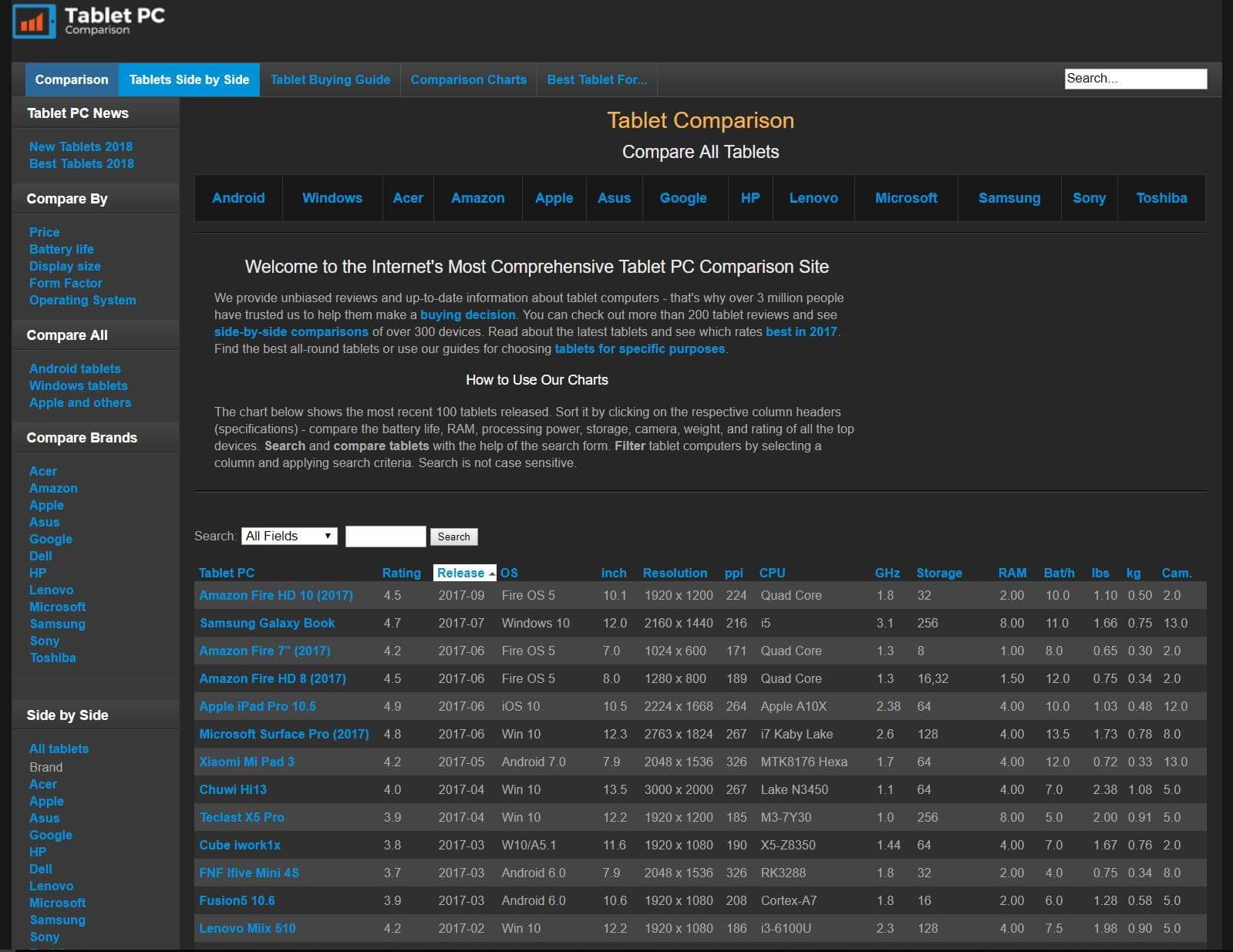Sort by Tablet PC column header
This screenshot has width=1233, height=952.
click(226, 573)
